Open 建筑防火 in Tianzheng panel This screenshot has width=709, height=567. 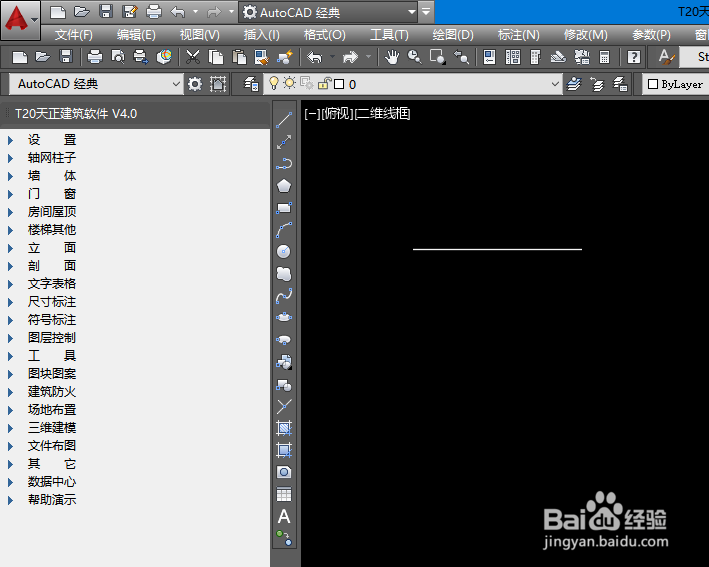[x=52, y=392]
